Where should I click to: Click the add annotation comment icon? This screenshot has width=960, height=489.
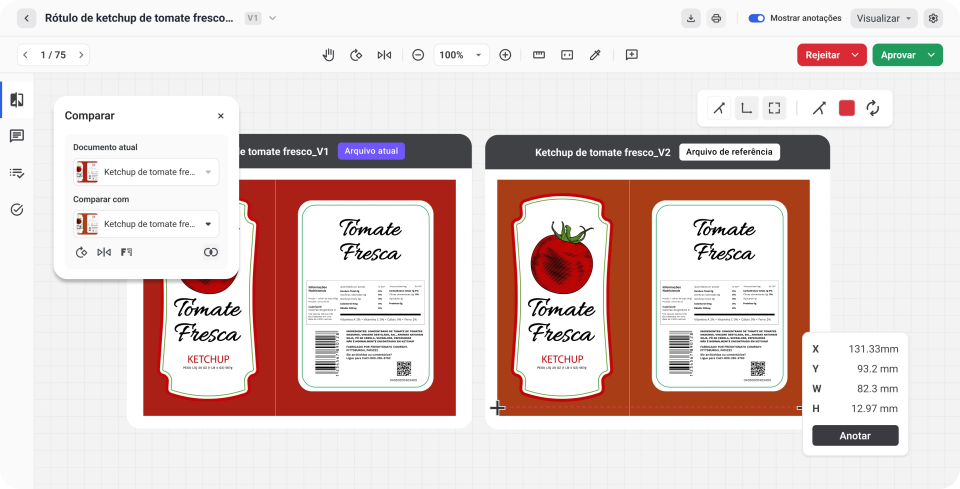pos(632,55)
